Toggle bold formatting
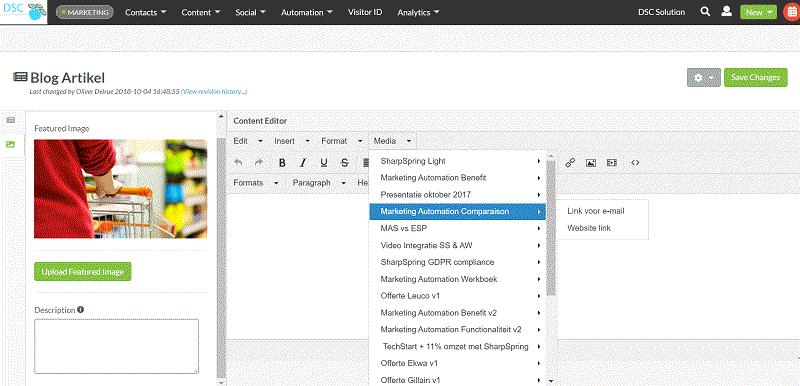This screenshot has height=386, width=800. tap(282, 163)
